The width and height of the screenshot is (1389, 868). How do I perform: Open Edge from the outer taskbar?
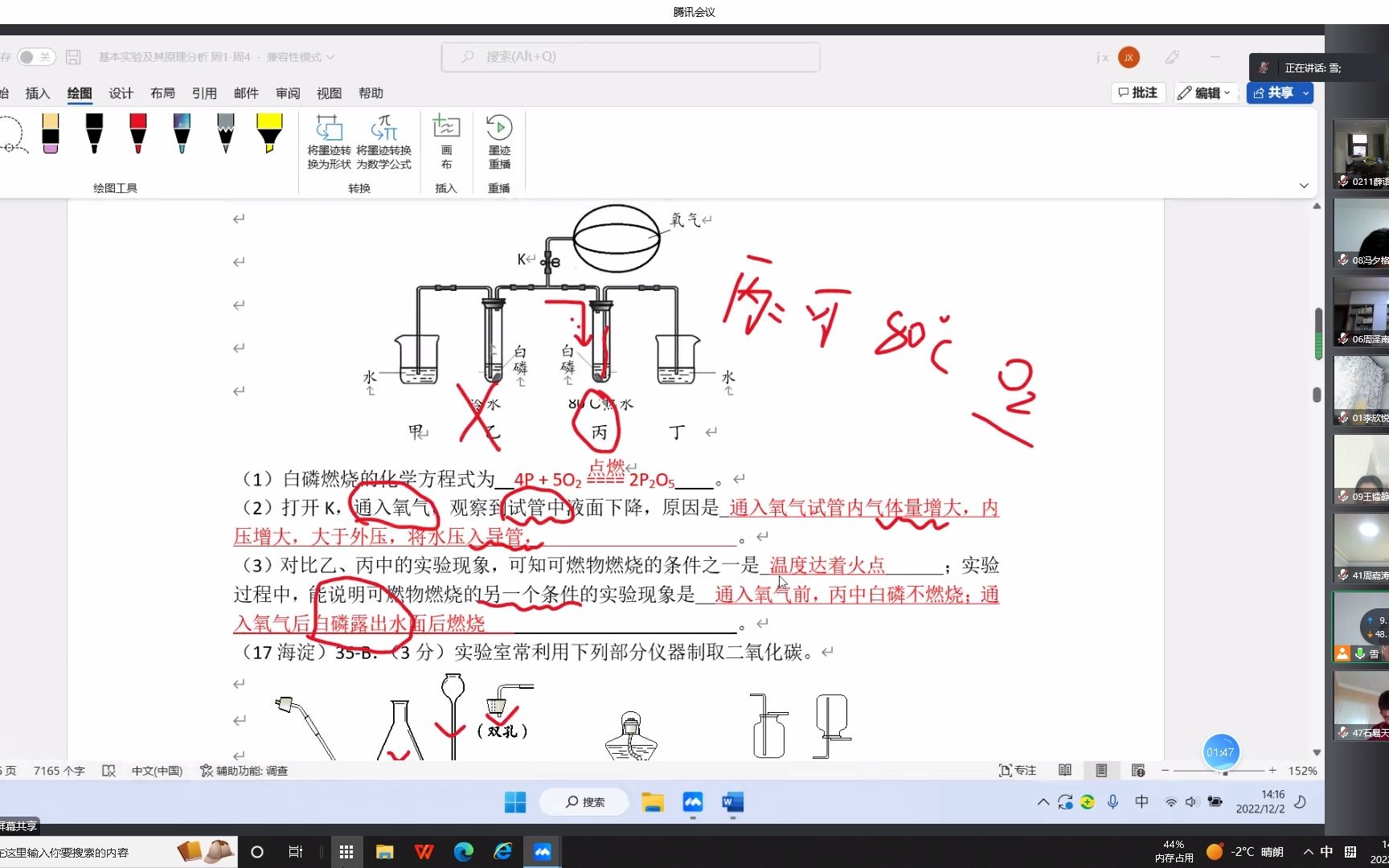pyautogui.click(x=464, y=852)
